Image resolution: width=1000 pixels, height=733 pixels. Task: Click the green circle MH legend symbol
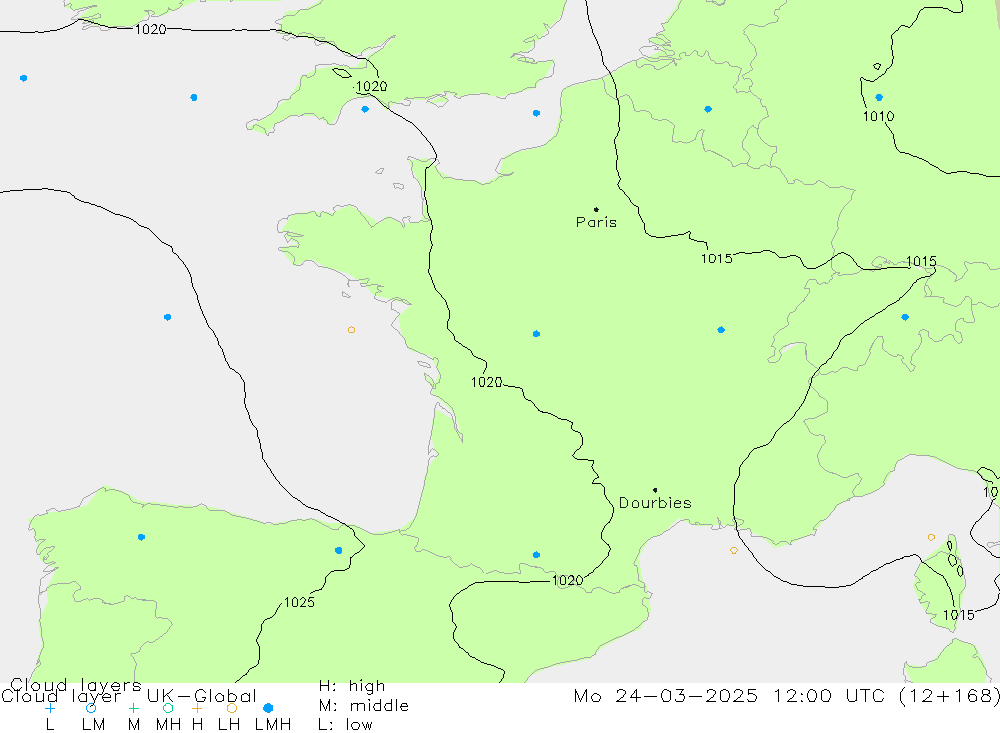(x=168, y=708)
